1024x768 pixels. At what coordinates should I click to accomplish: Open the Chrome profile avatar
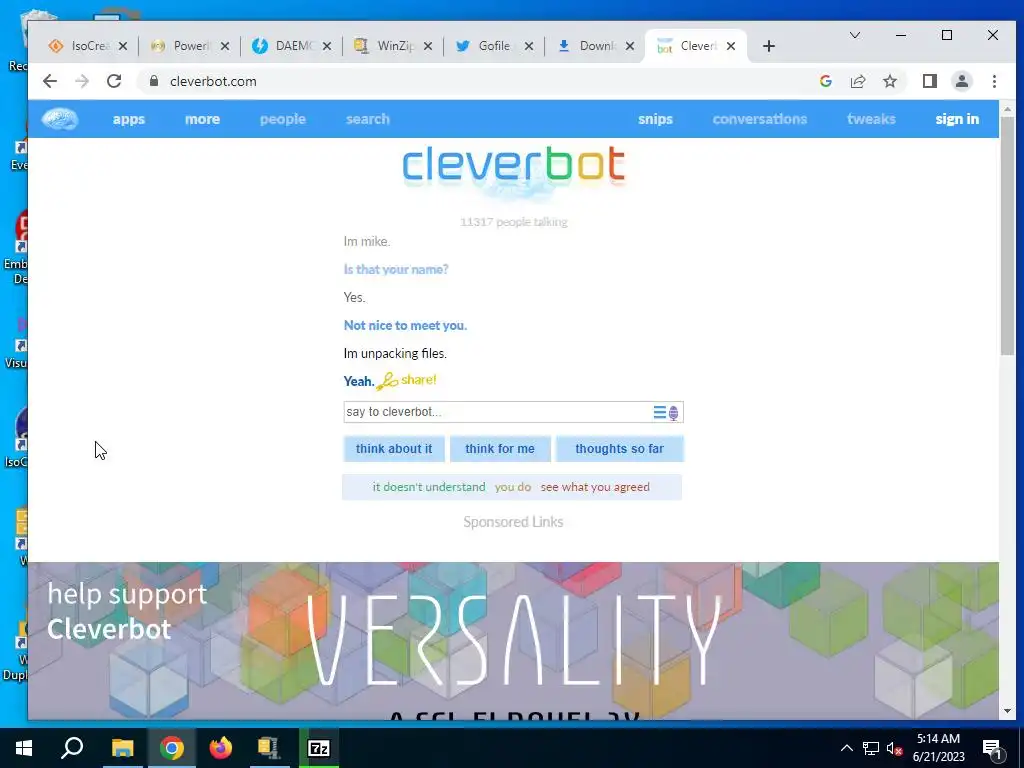click(961, 81)
